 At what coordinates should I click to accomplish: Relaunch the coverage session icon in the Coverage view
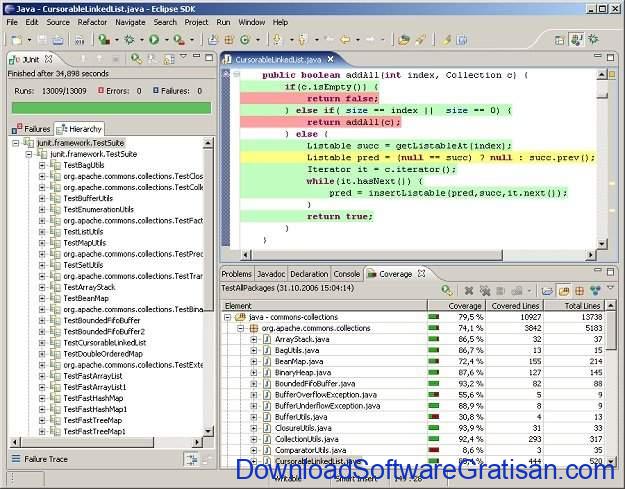[447, 291]
